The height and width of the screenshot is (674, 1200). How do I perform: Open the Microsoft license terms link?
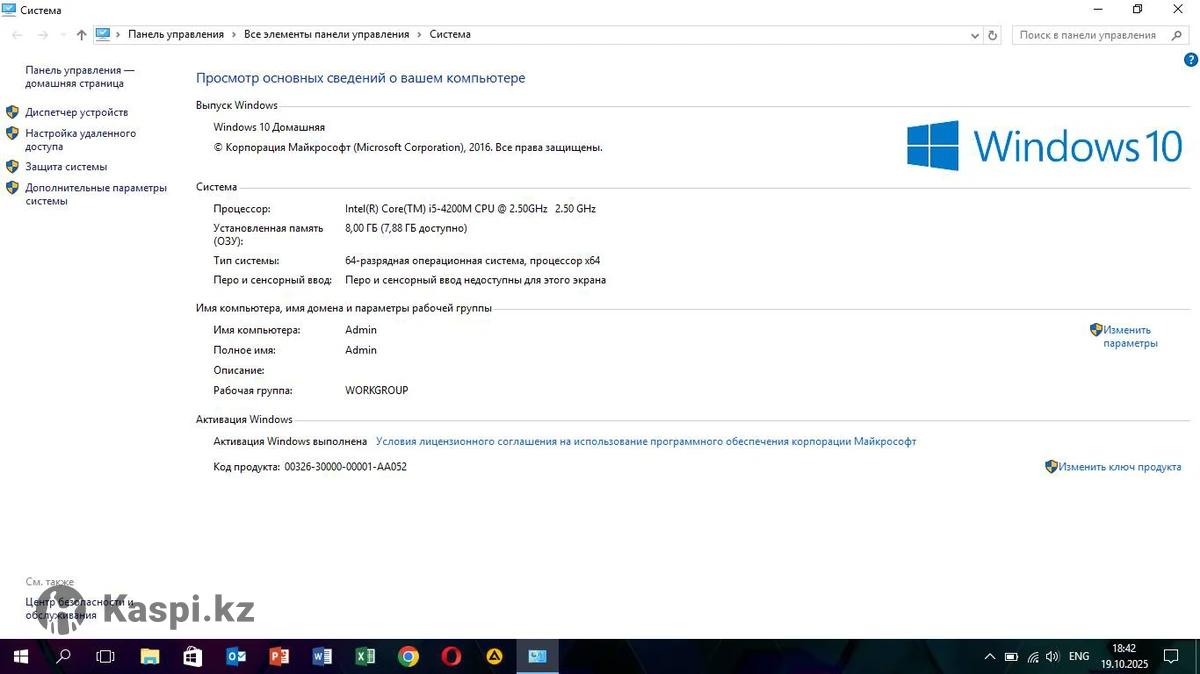pos(645,441)
